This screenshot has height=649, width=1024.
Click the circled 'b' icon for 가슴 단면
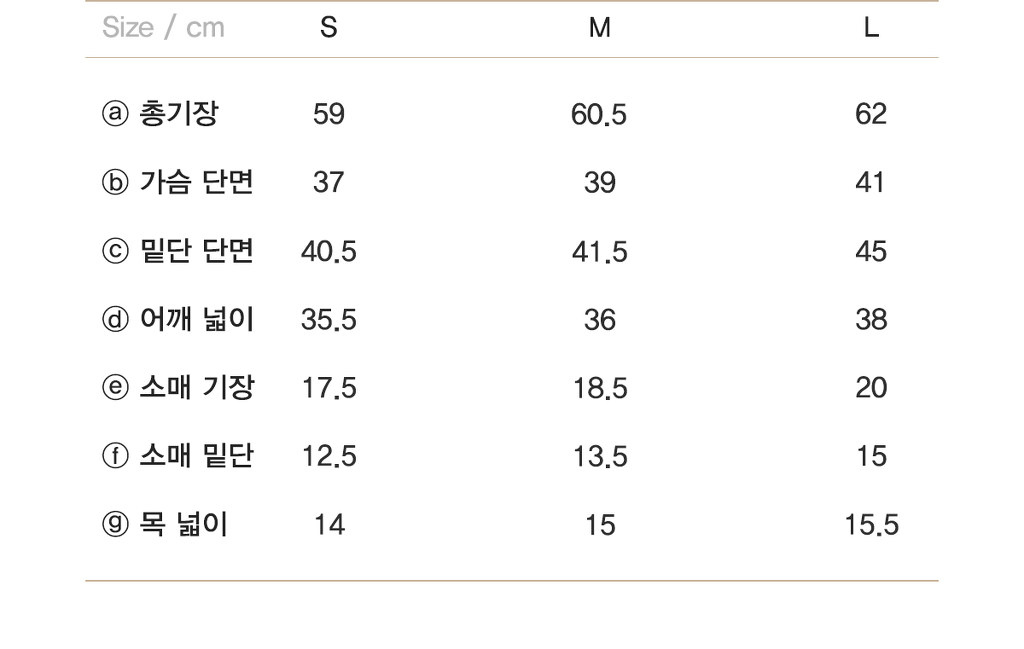[x=115, y=182]
